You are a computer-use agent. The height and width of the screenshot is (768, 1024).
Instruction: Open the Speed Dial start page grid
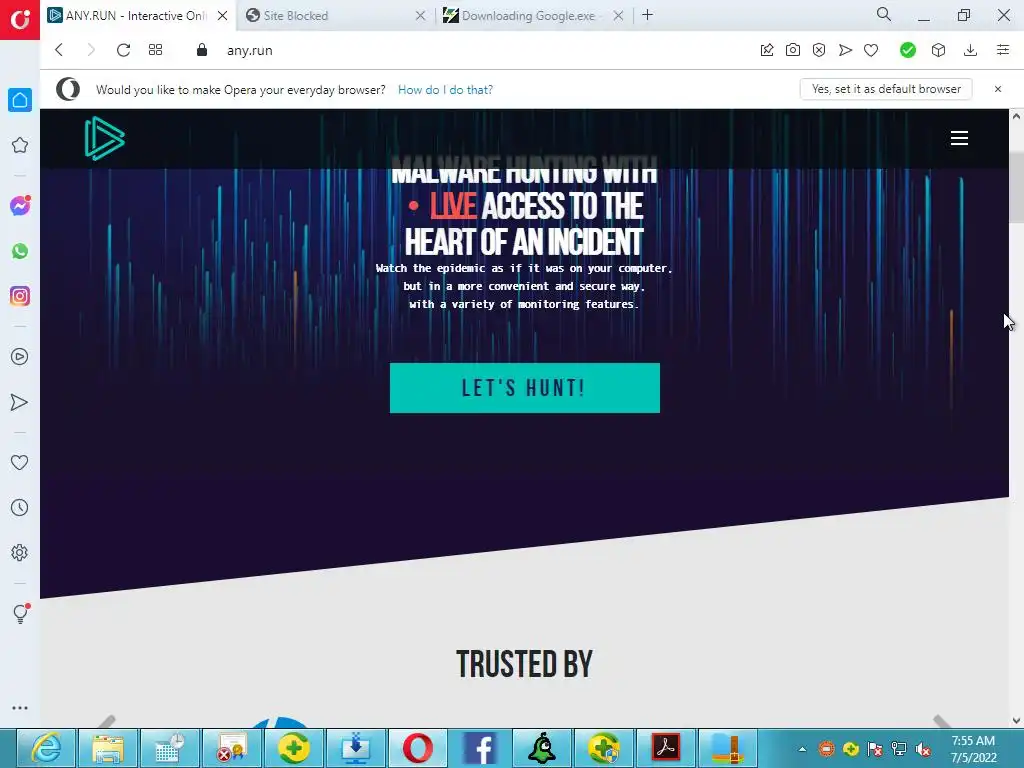155,50
